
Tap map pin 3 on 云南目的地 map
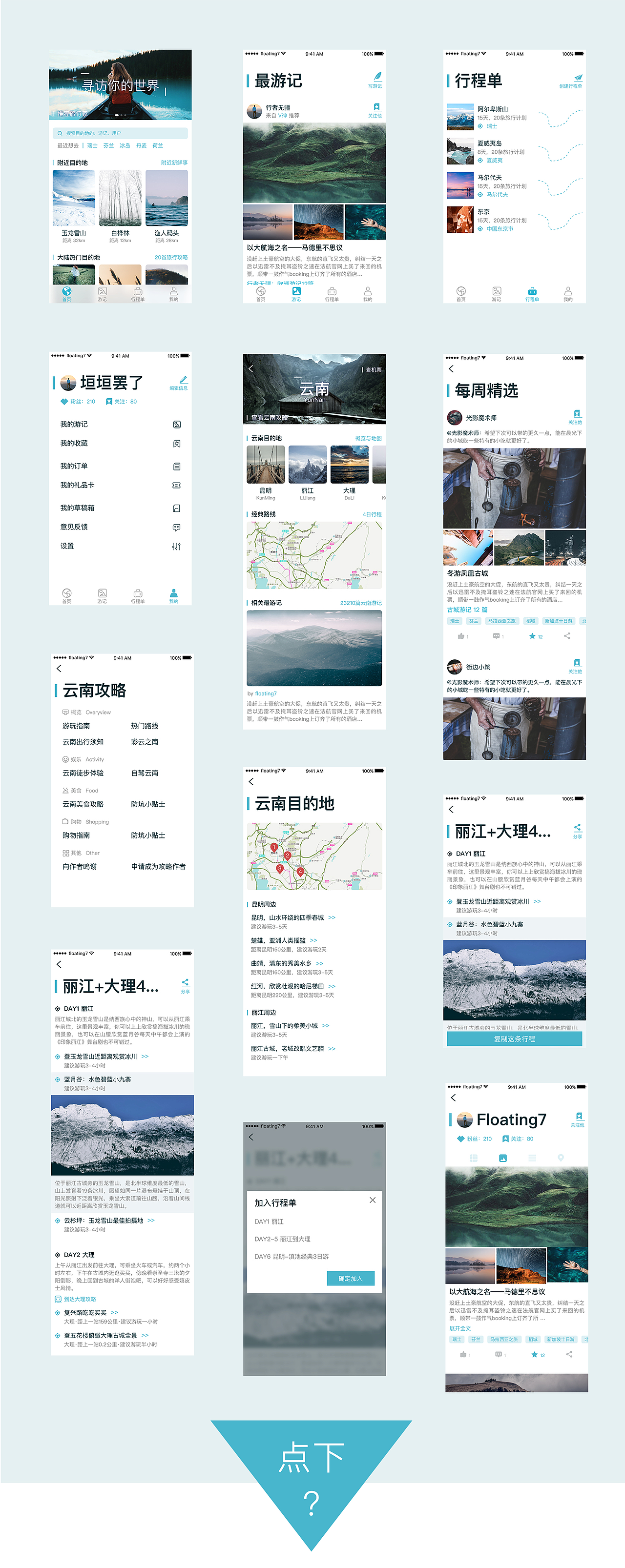pyautogui.click(x=280, y=869)
